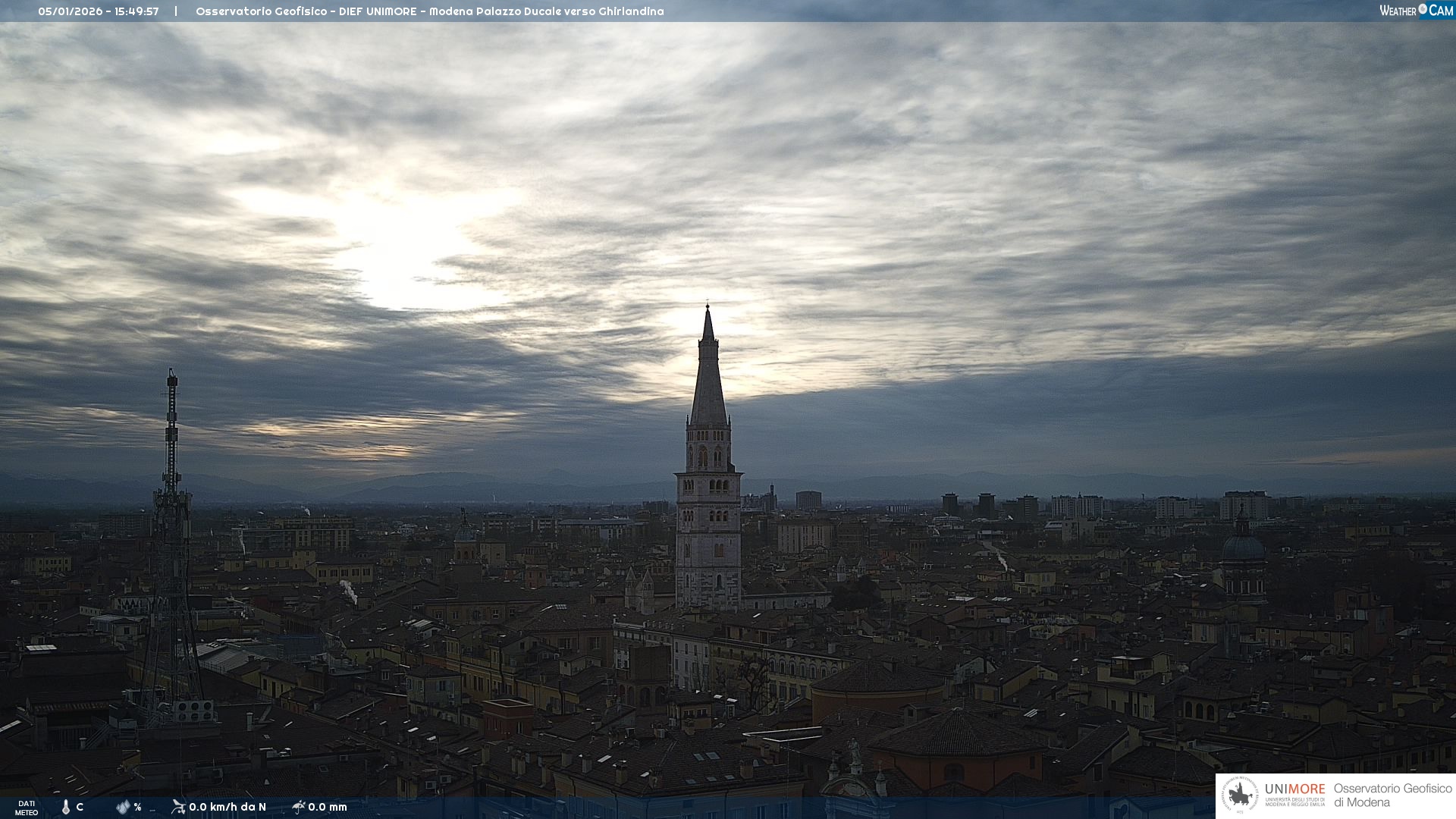Click the humidity water drops icon
The height and width of the screenshot is (819, 1456).
123,807
